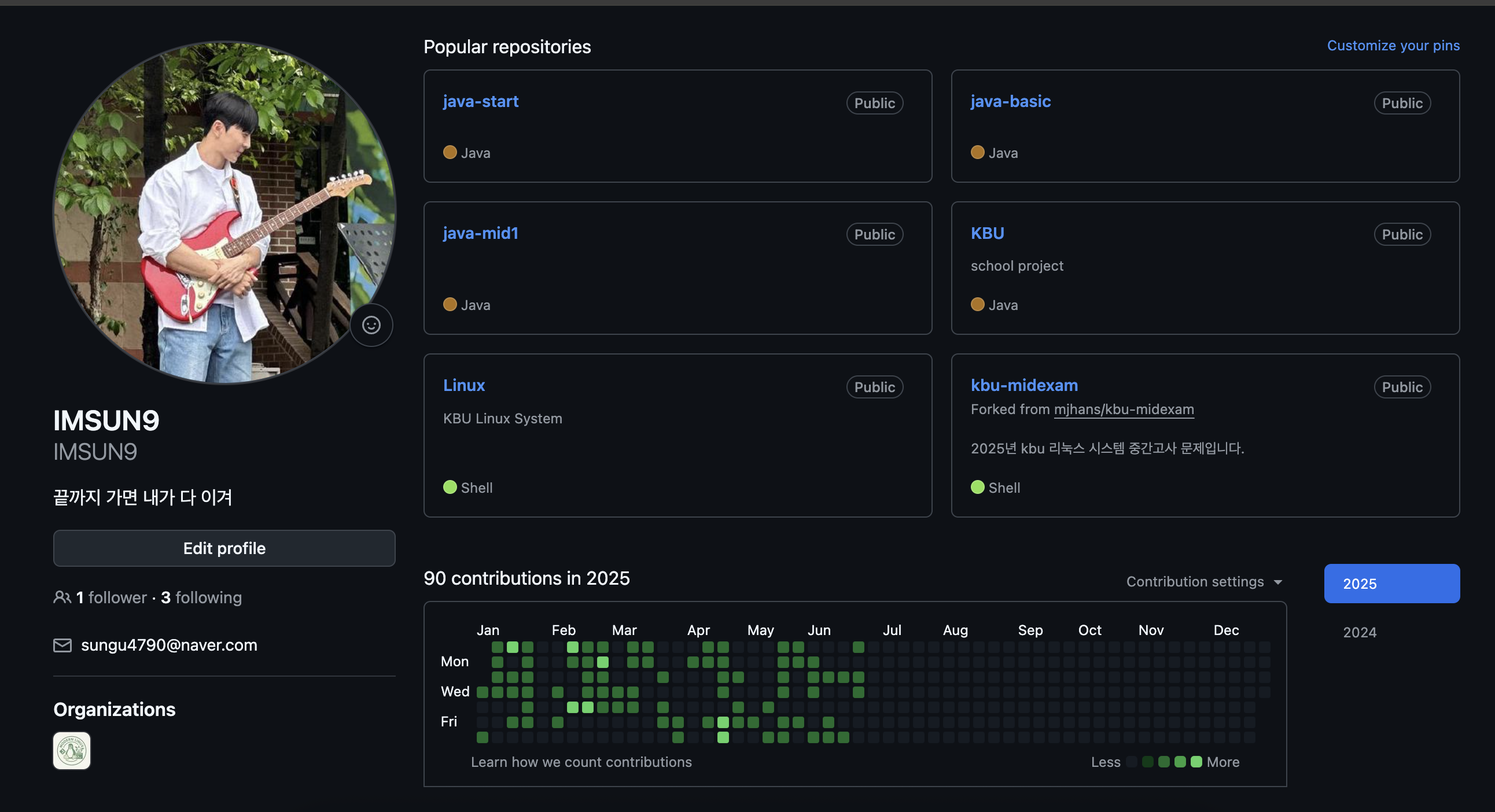Click the brightest green legend square

pos(1196,762)
